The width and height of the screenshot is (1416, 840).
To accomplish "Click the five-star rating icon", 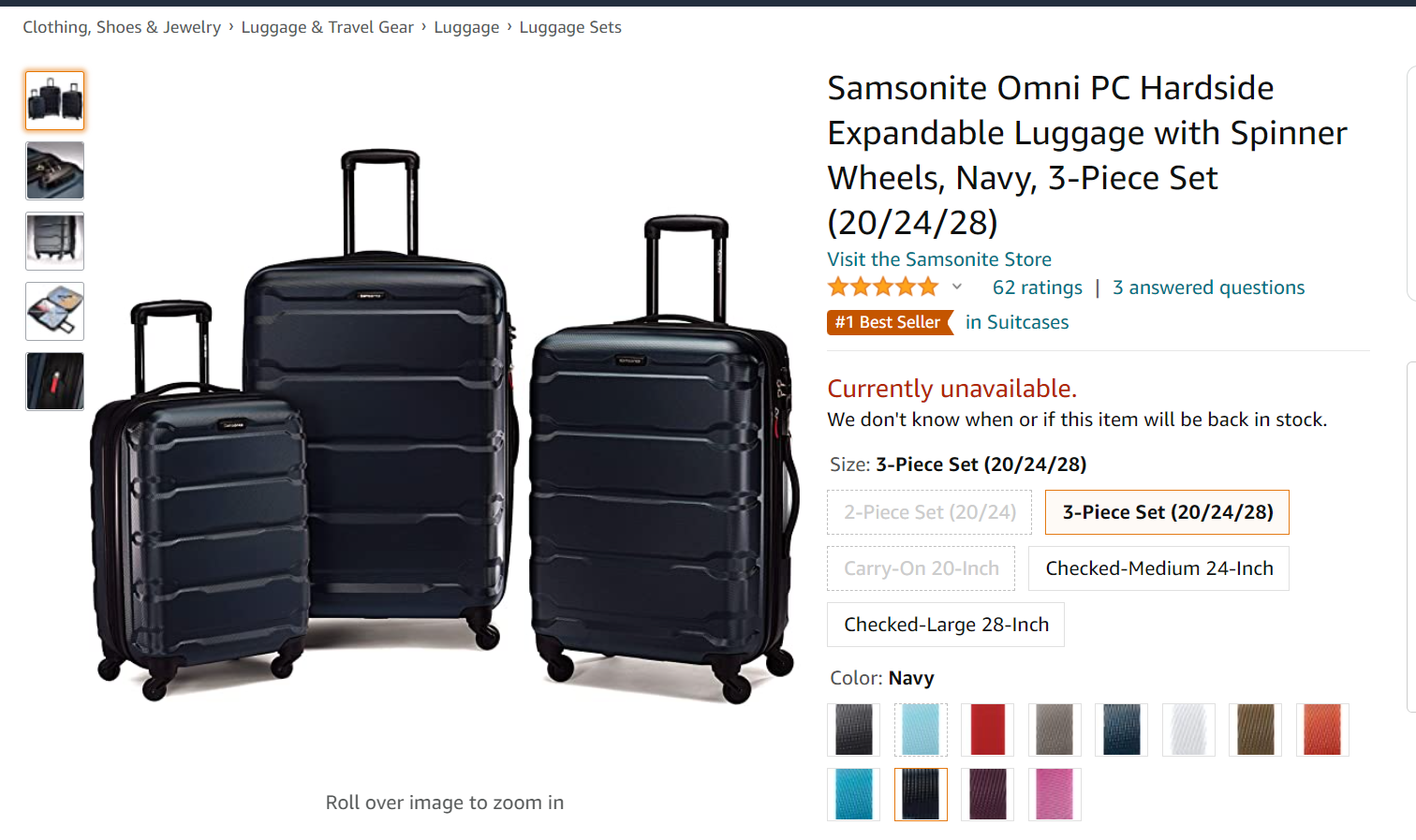I will [882, 287].
